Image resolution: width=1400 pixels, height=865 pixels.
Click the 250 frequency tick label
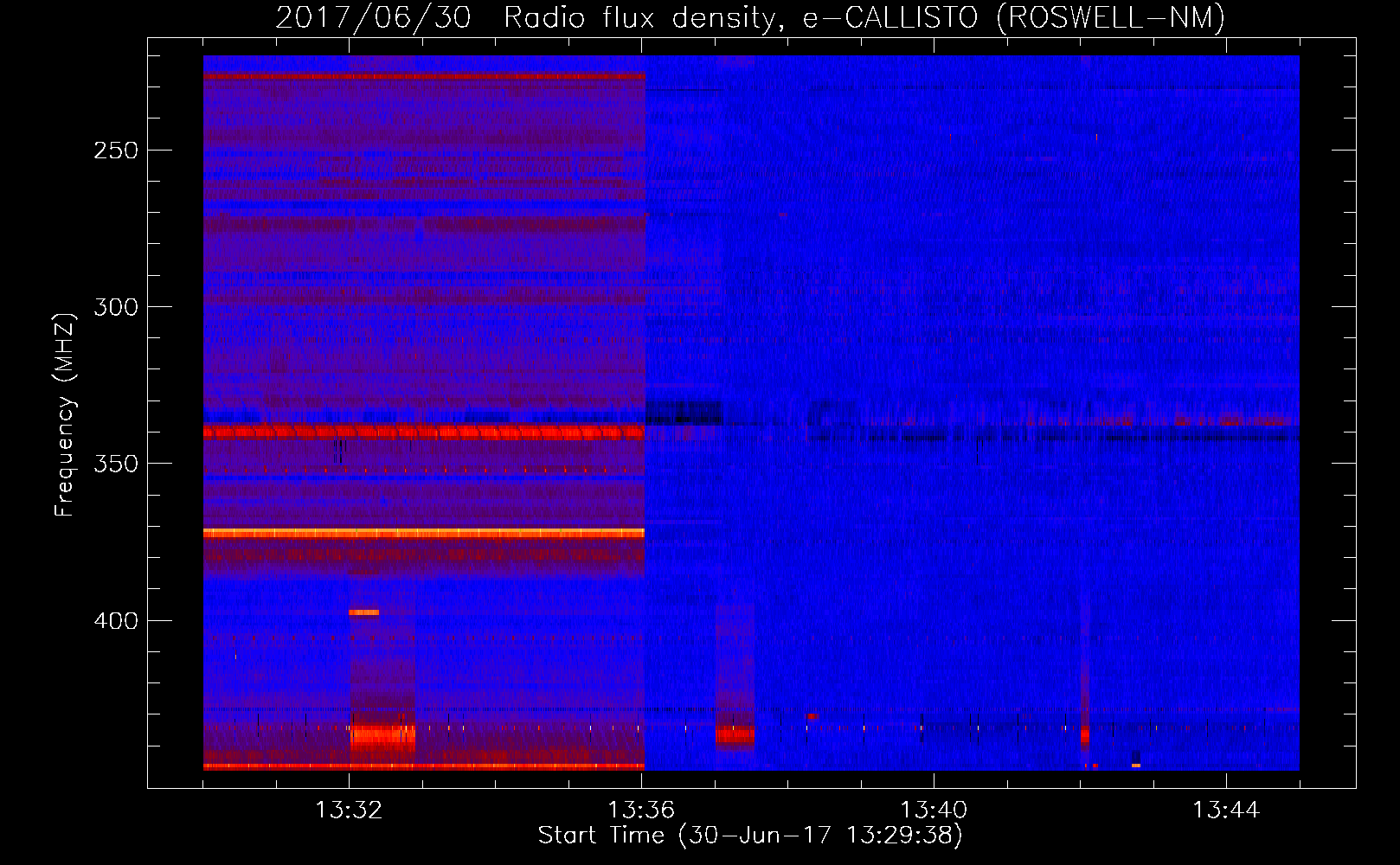coord(116,151)
